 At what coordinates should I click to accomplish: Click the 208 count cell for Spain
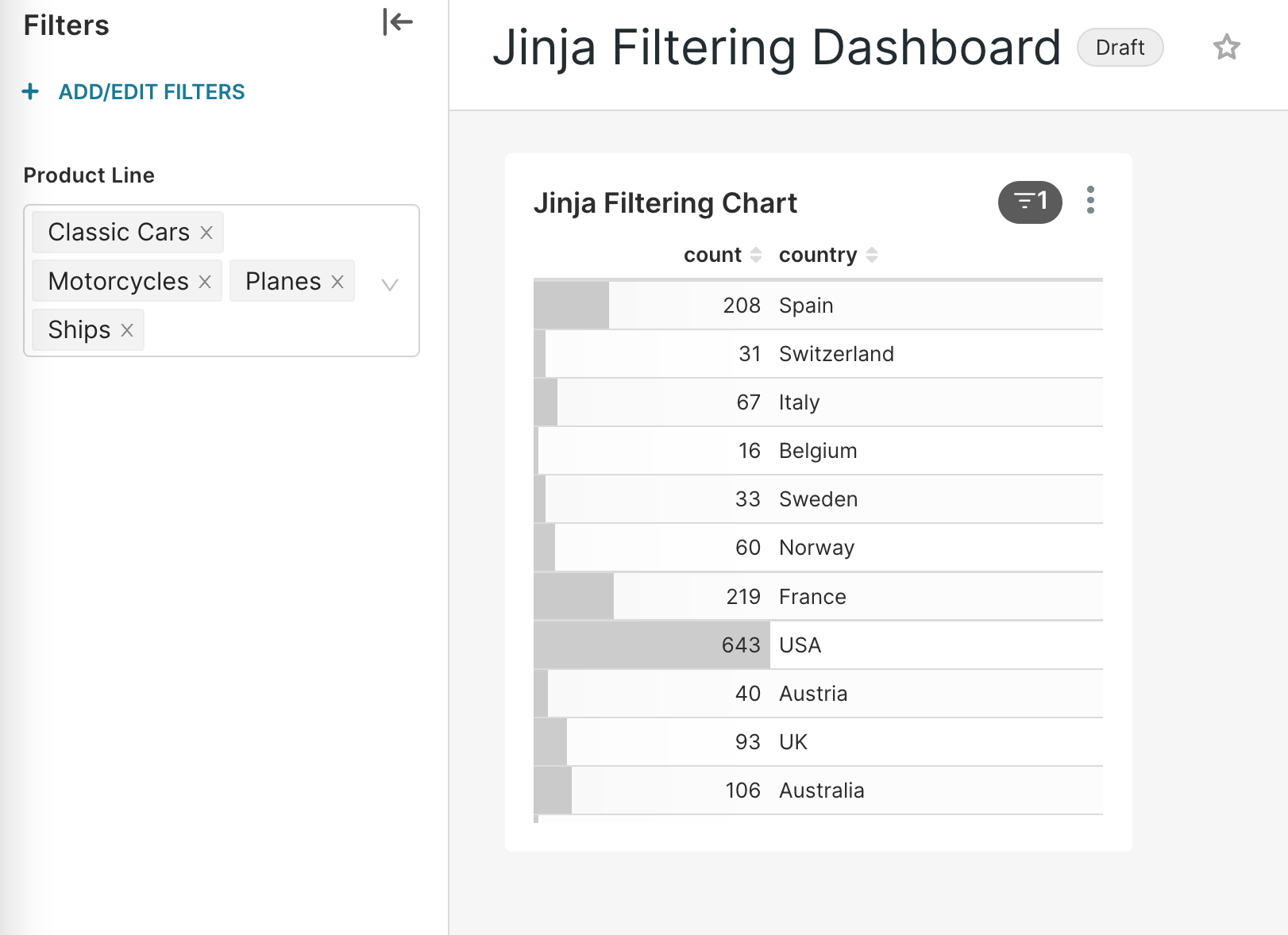pos(741,306)
